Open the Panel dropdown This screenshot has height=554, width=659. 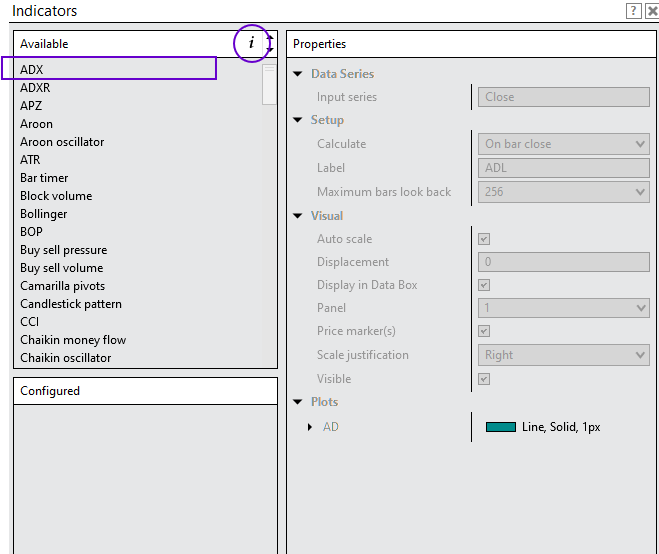coord(564,308)
